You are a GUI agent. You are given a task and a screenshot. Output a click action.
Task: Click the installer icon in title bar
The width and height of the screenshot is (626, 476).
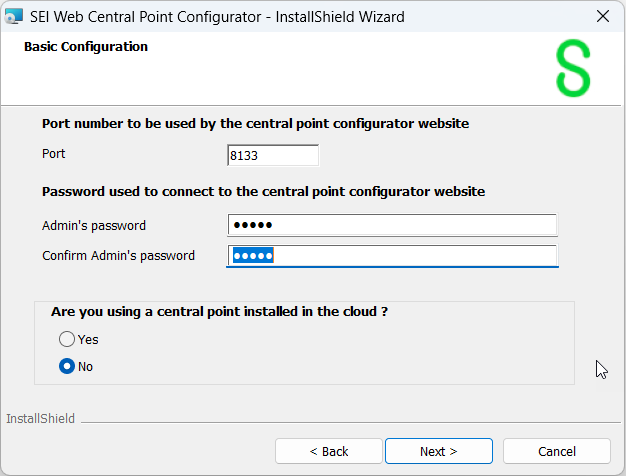tap(15, 16)
